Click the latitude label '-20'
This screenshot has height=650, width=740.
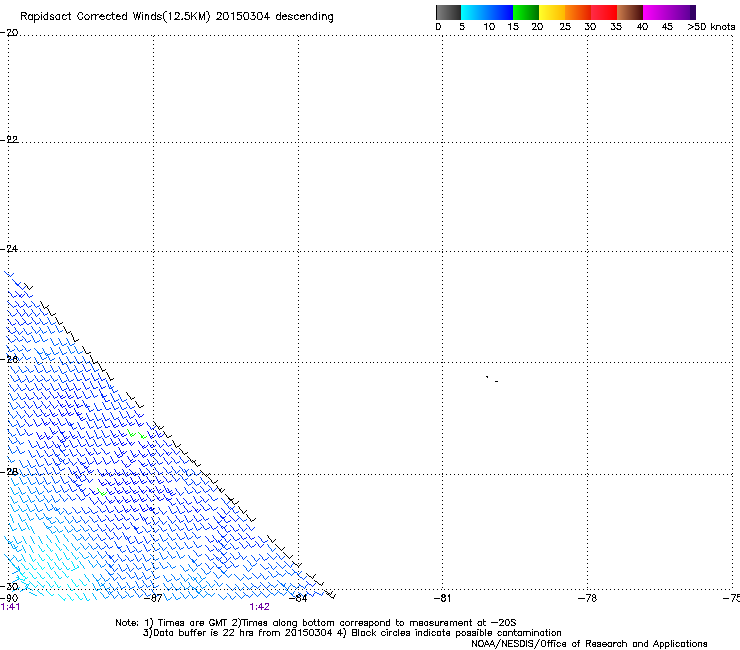[9, 33]
